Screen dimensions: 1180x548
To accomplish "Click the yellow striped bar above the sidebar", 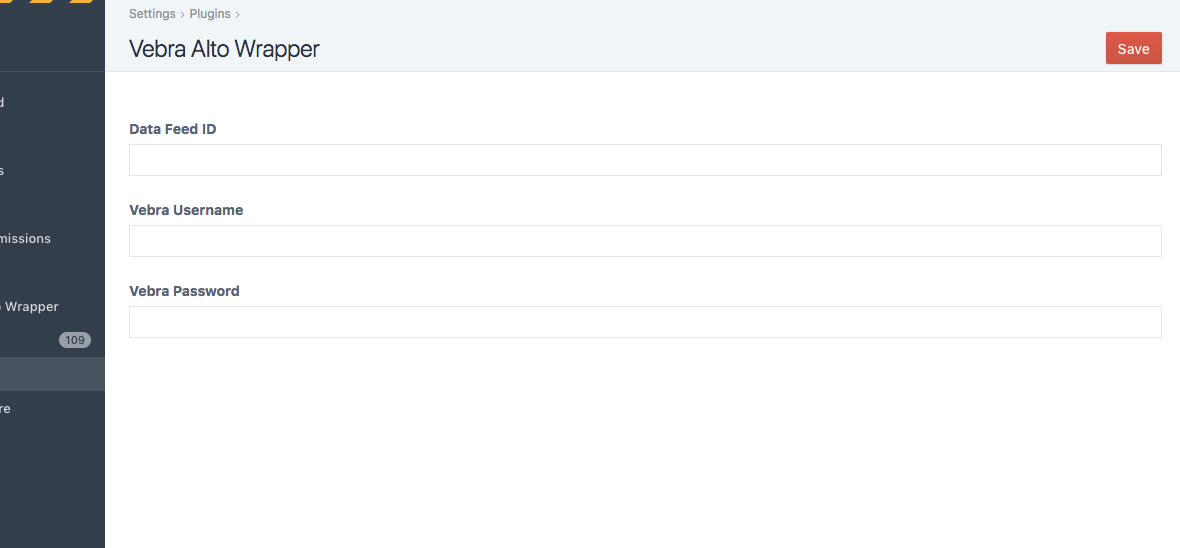I will point(52,2).
